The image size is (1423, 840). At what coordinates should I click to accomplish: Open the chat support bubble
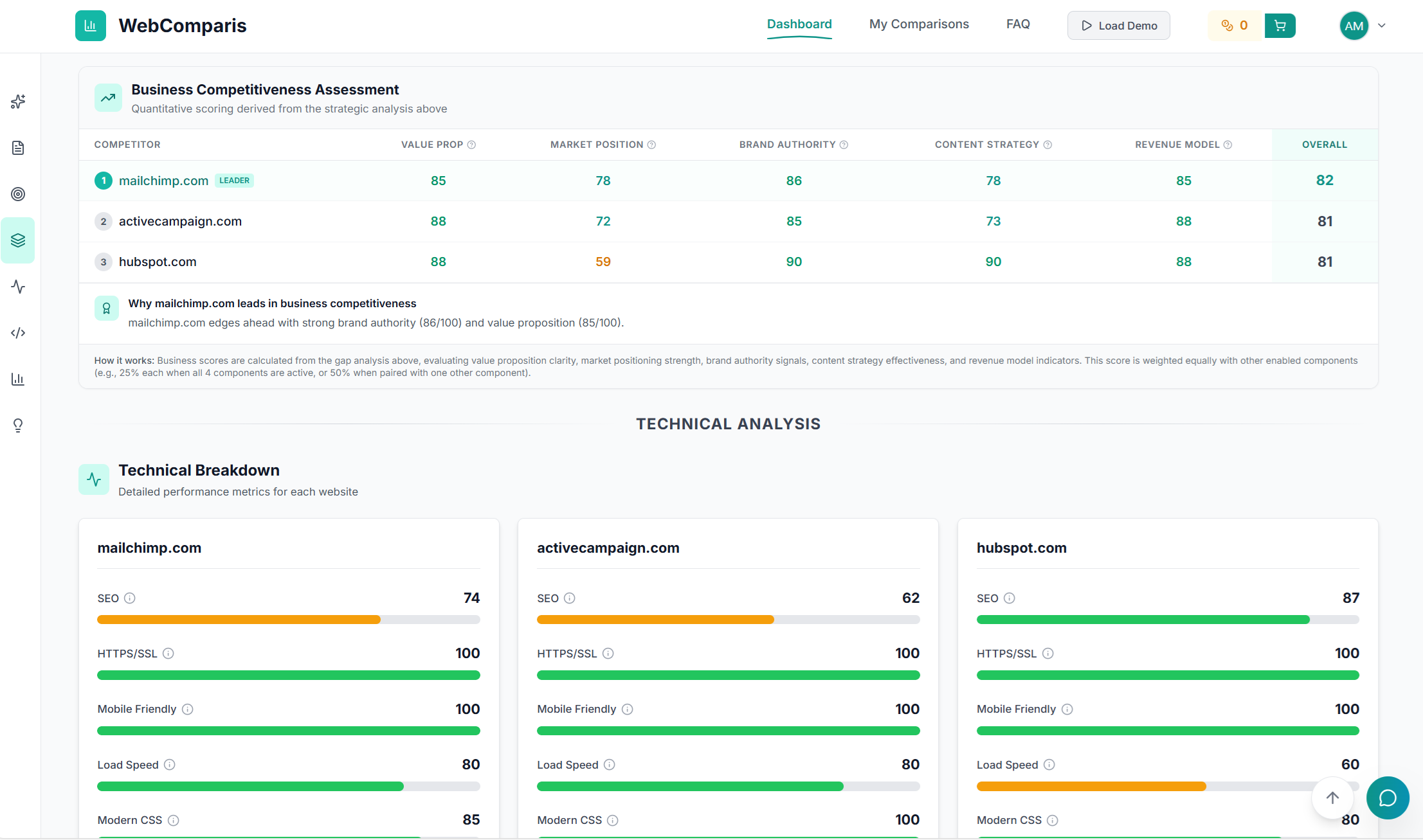[1388, 798]
